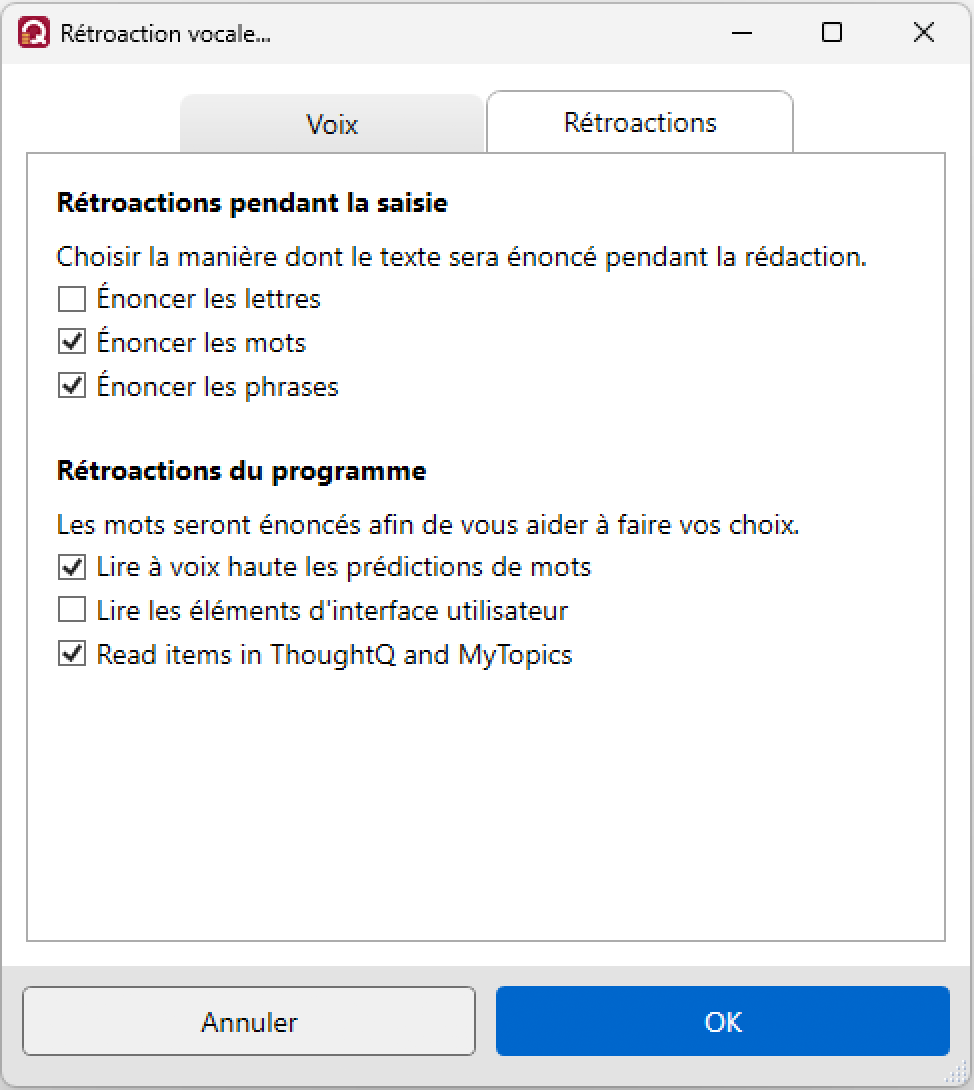Confirm settings with the OK button
974x1090 pixels.
(x=723, y=1021)
